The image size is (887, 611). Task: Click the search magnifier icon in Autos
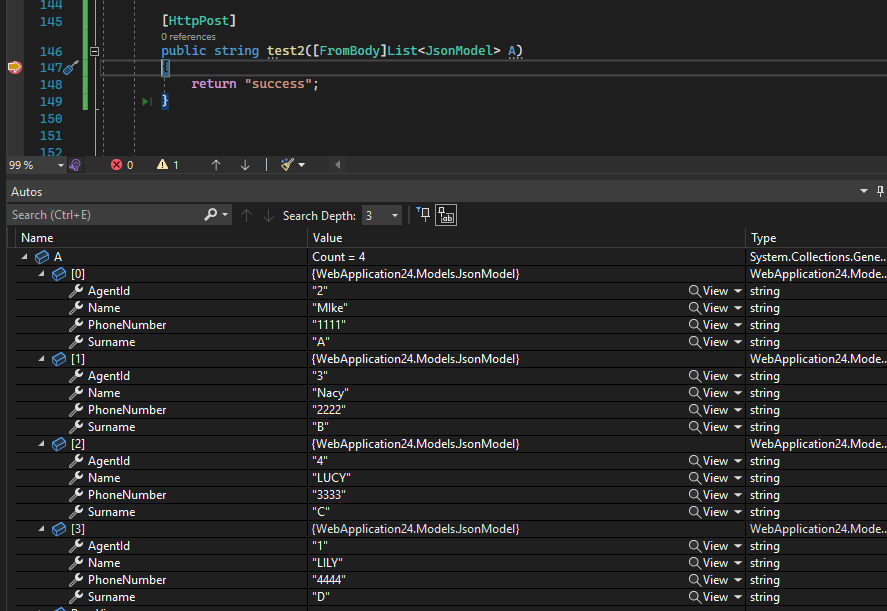pos(210,214)
